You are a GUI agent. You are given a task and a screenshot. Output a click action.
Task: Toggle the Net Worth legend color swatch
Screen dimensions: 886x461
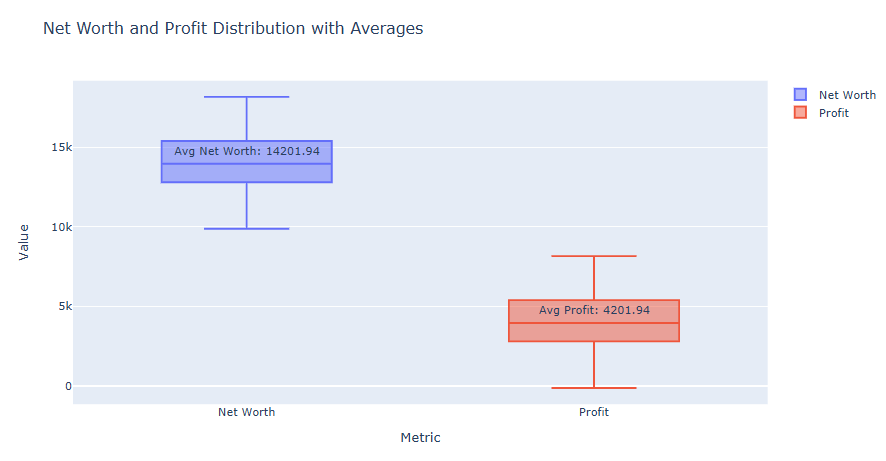click(x=800, y=94)
